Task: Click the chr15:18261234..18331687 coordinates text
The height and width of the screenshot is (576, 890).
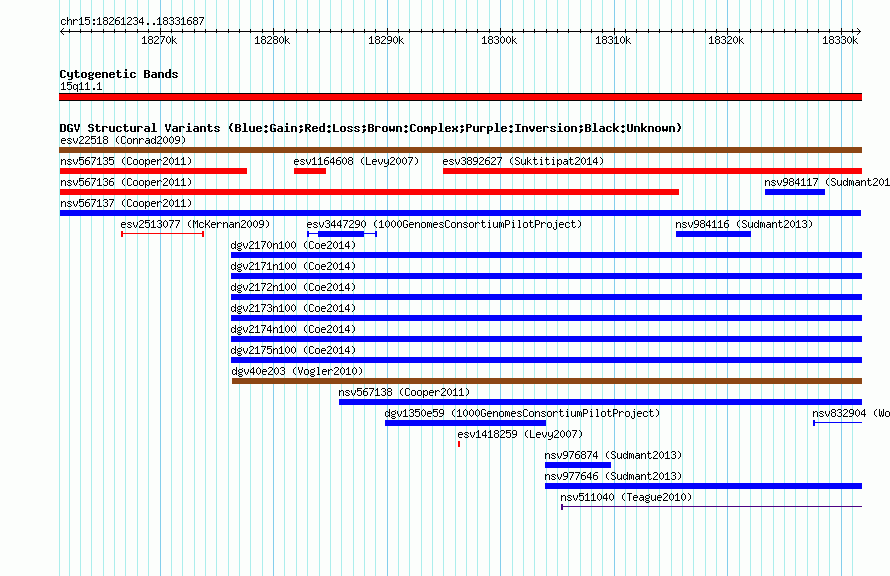Action: point(132,21)
